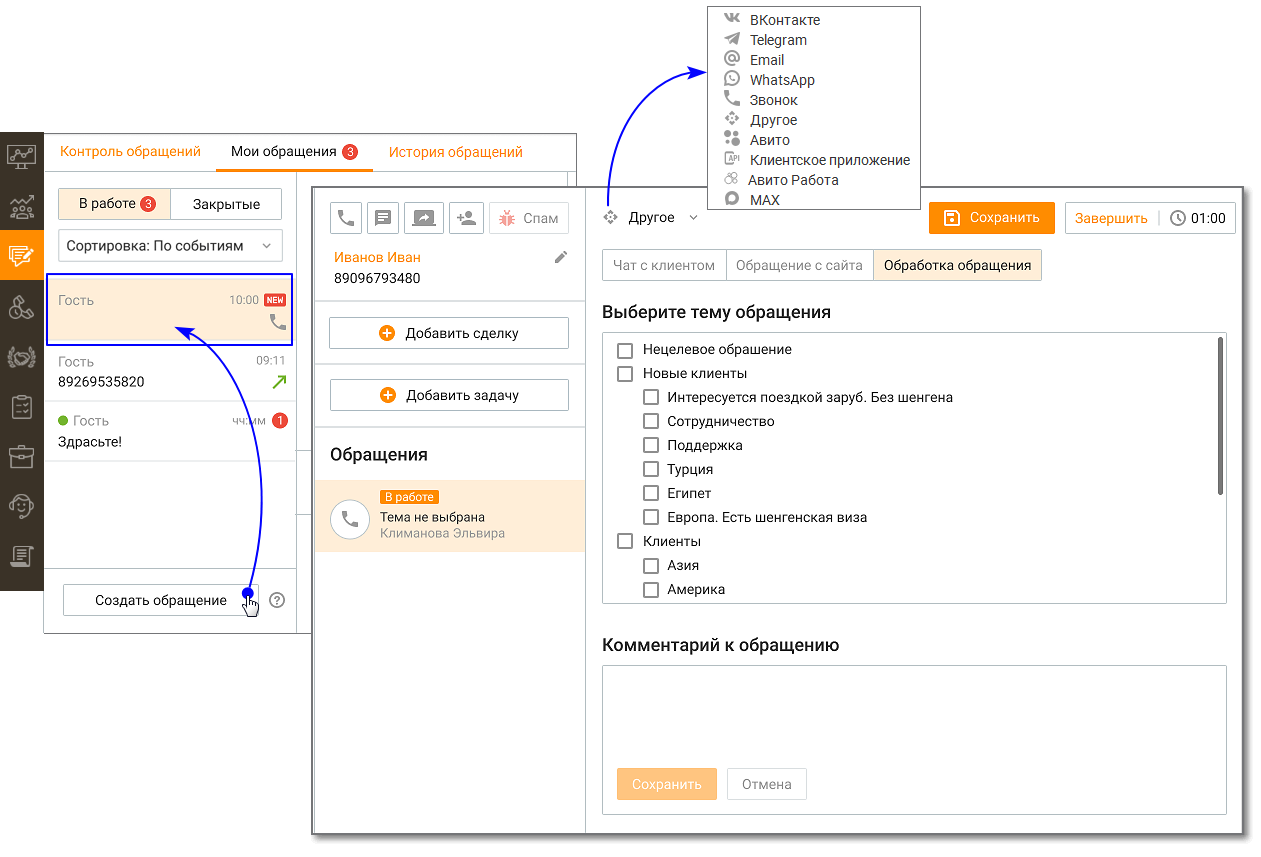Click the screen share forward icon button
The image size is (1261, 857).
click(x=424, y=218)
